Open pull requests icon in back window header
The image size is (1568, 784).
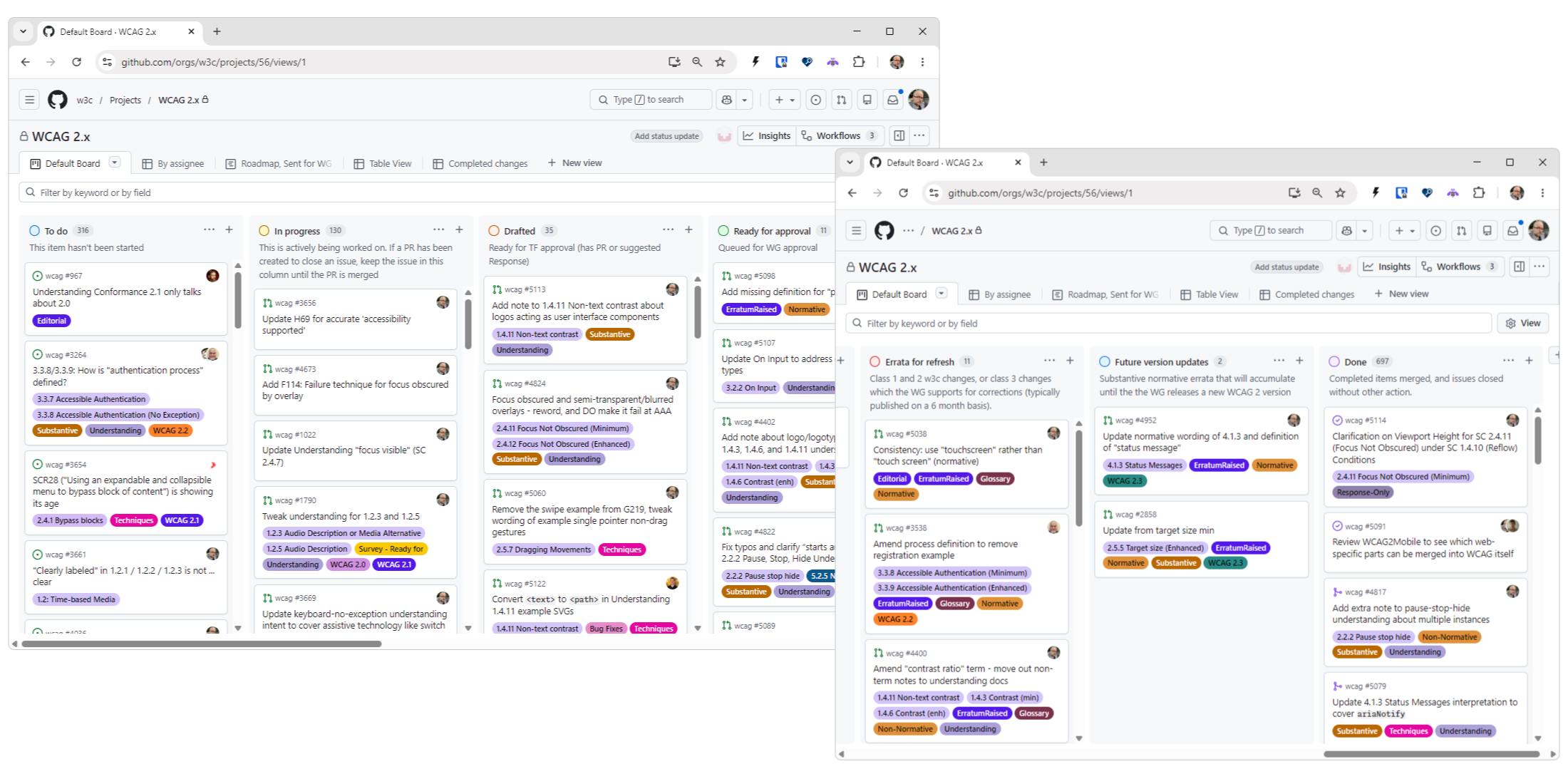pyautogui.click(x=842, y=100)
